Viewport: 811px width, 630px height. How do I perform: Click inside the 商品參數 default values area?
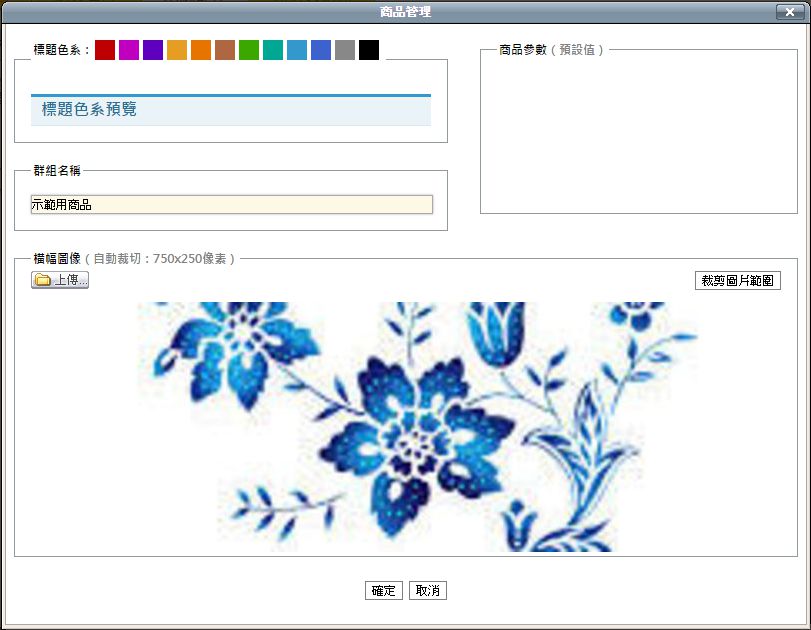pyautogui.click(x=639, y=133)
